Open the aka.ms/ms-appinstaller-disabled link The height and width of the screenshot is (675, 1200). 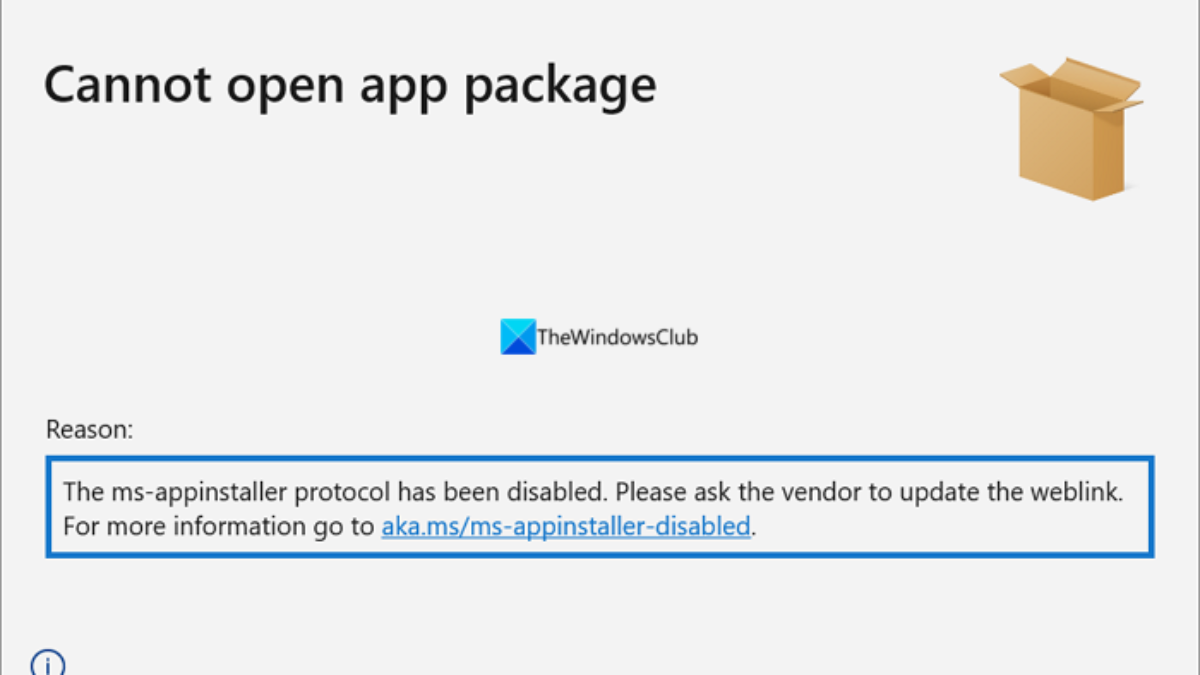coord(565,525)
